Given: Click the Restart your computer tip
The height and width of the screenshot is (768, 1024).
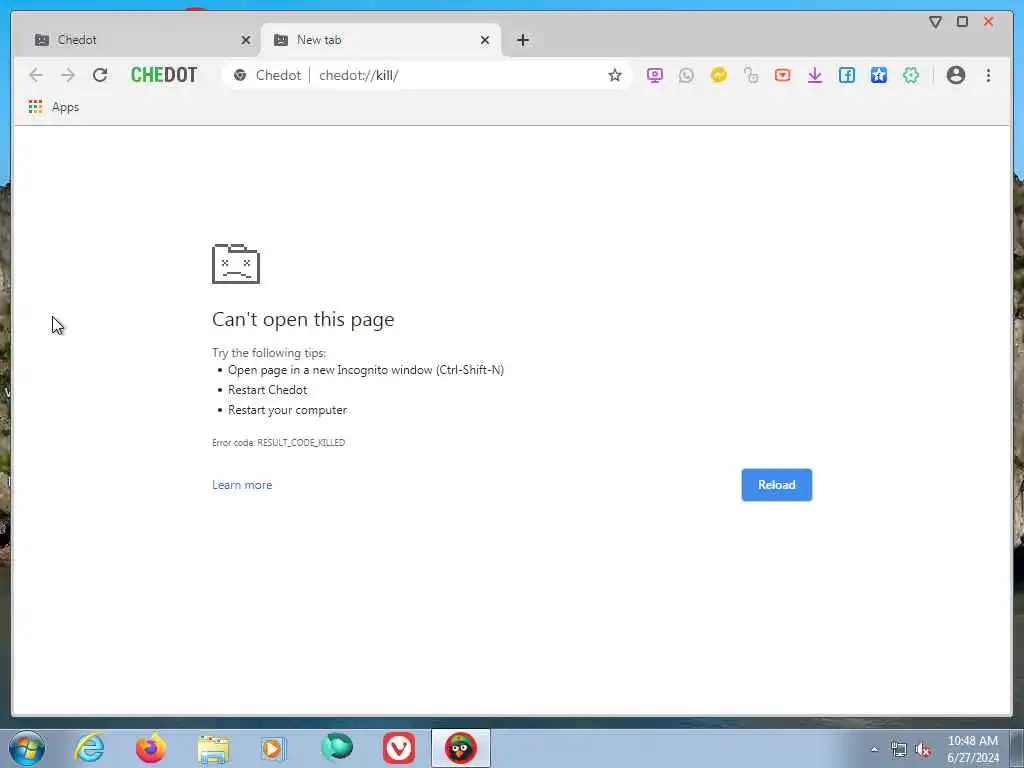Looking at the screenshot, I should (x=287, y=410).
